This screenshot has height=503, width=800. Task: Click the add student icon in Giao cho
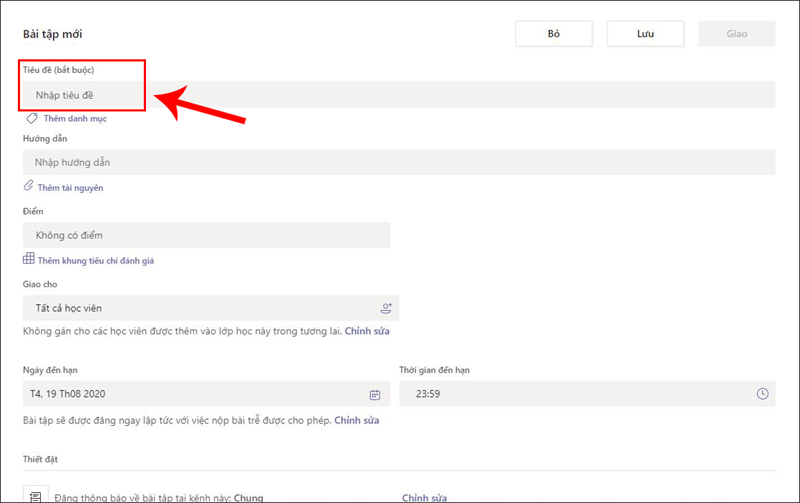point(387,308)
